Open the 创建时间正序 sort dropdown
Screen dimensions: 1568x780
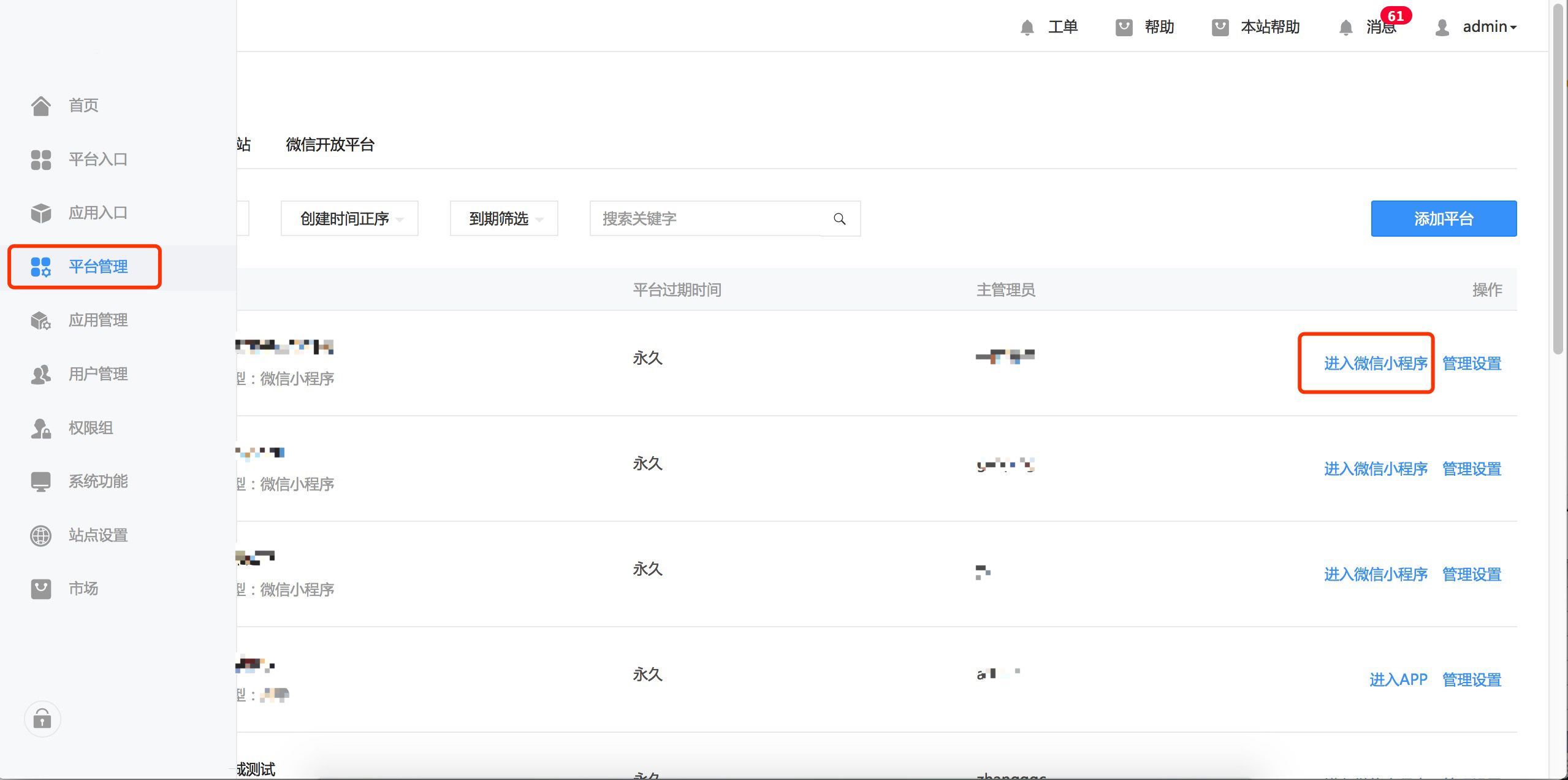pyautogui.click(x=349, y=218)
